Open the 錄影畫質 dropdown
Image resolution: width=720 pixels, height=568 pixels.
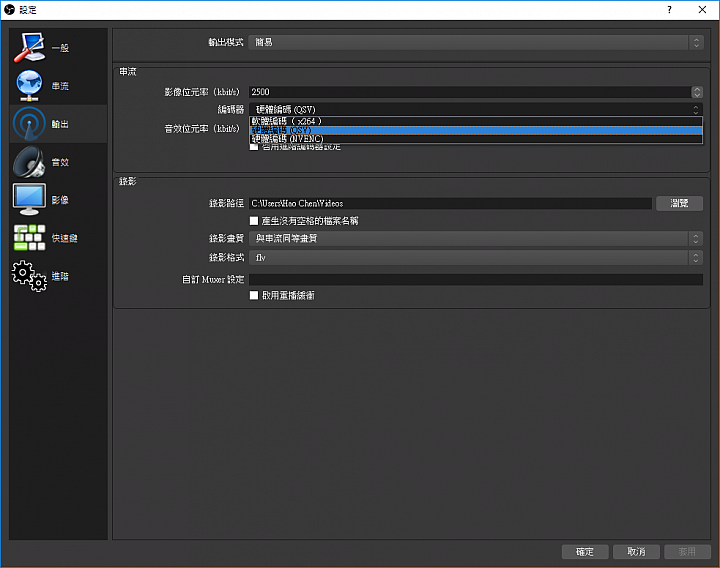[x=476, y=238]
